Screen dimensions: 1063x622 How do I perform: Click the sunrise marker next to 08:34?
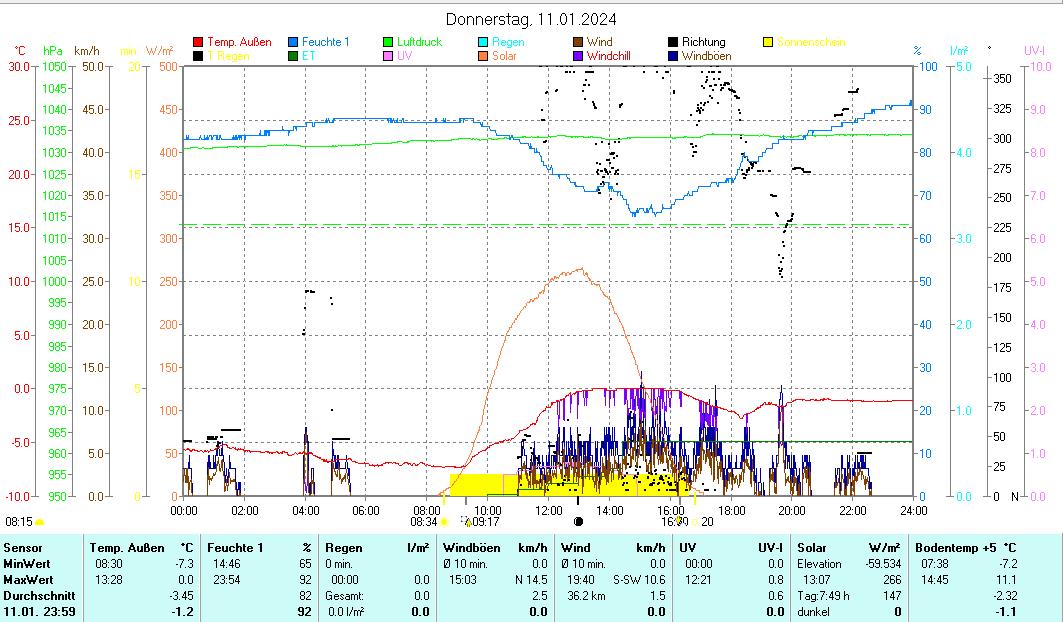tap(444, 521)
